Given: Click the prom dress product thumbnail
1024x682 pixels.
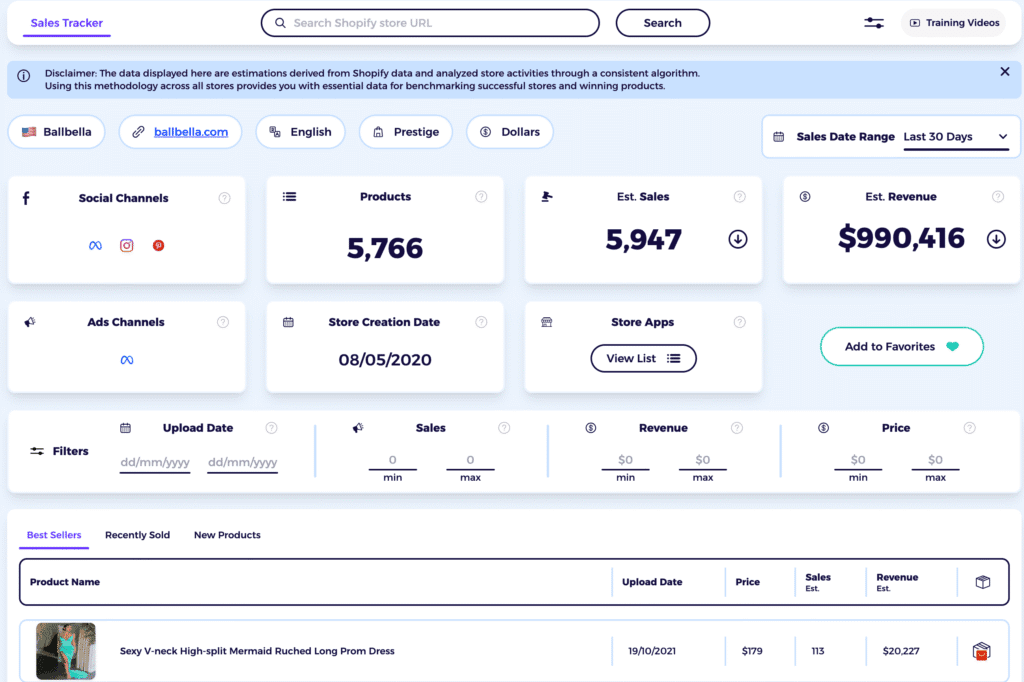Looking at the screenshot, I should (65, 650).
